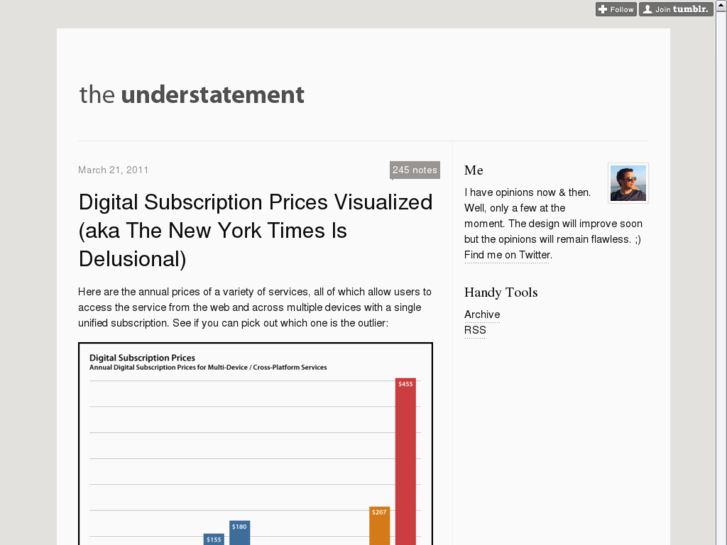Viewport: 727px width, 545px height.
Task: Click the tumblr wordmark in the top bar
Action: pos(690,9)
